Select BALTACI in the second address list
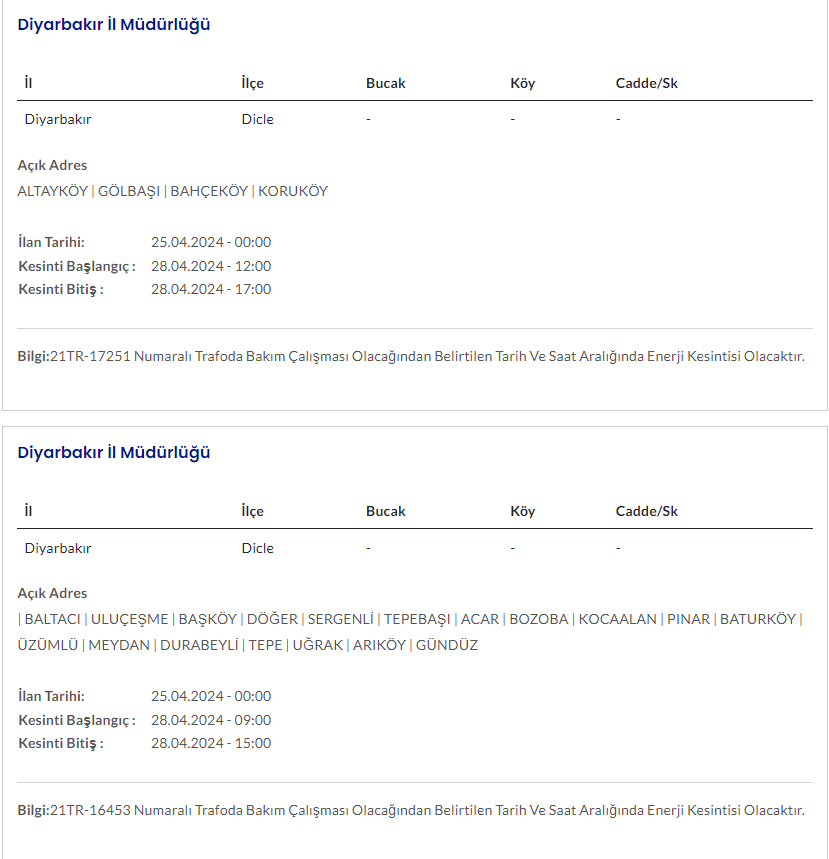 (53, 619)
